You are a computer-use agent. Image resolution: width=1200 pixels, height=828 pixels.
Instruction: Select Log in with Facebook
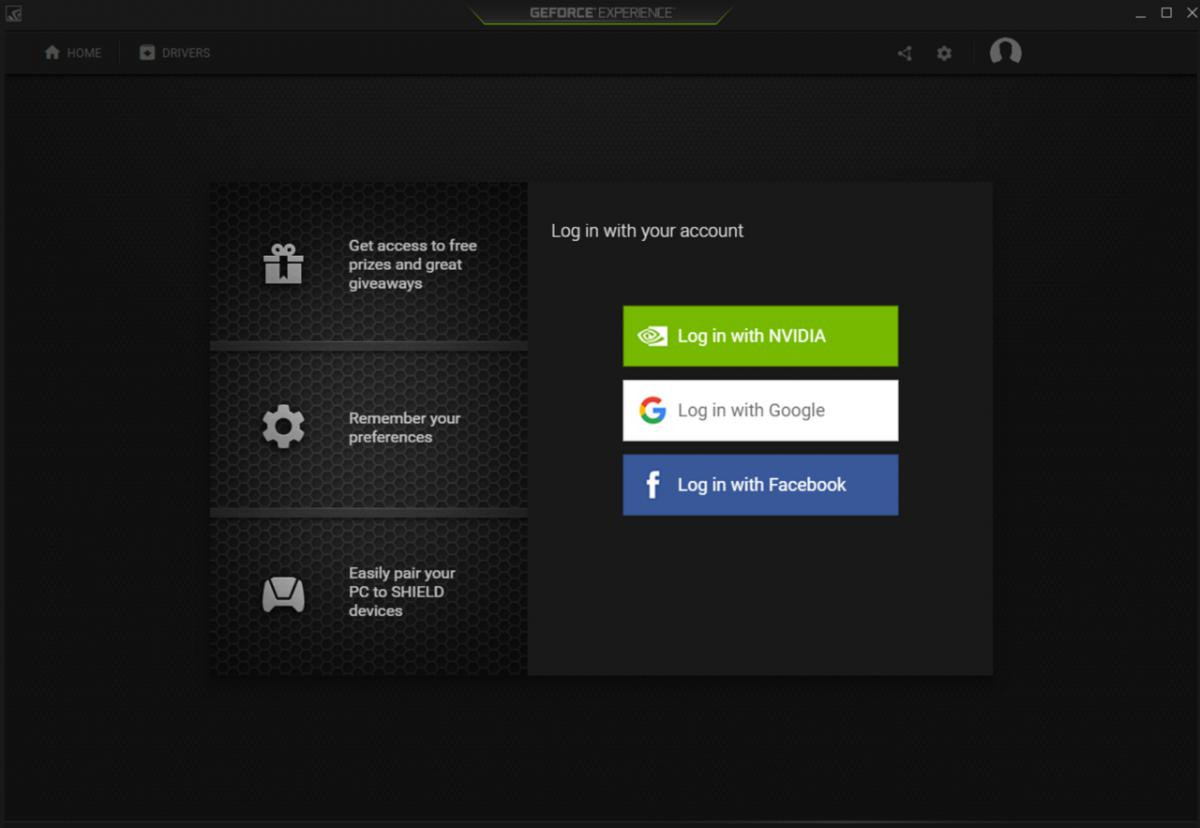[760, 485]
